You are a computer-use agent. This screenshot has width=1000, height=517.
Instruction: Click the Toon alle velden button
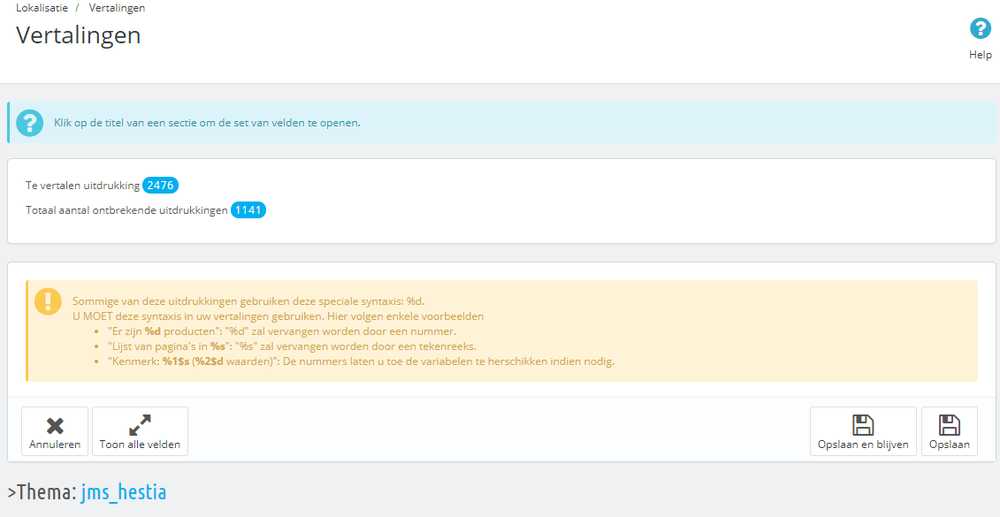click(x=140, y=431)
